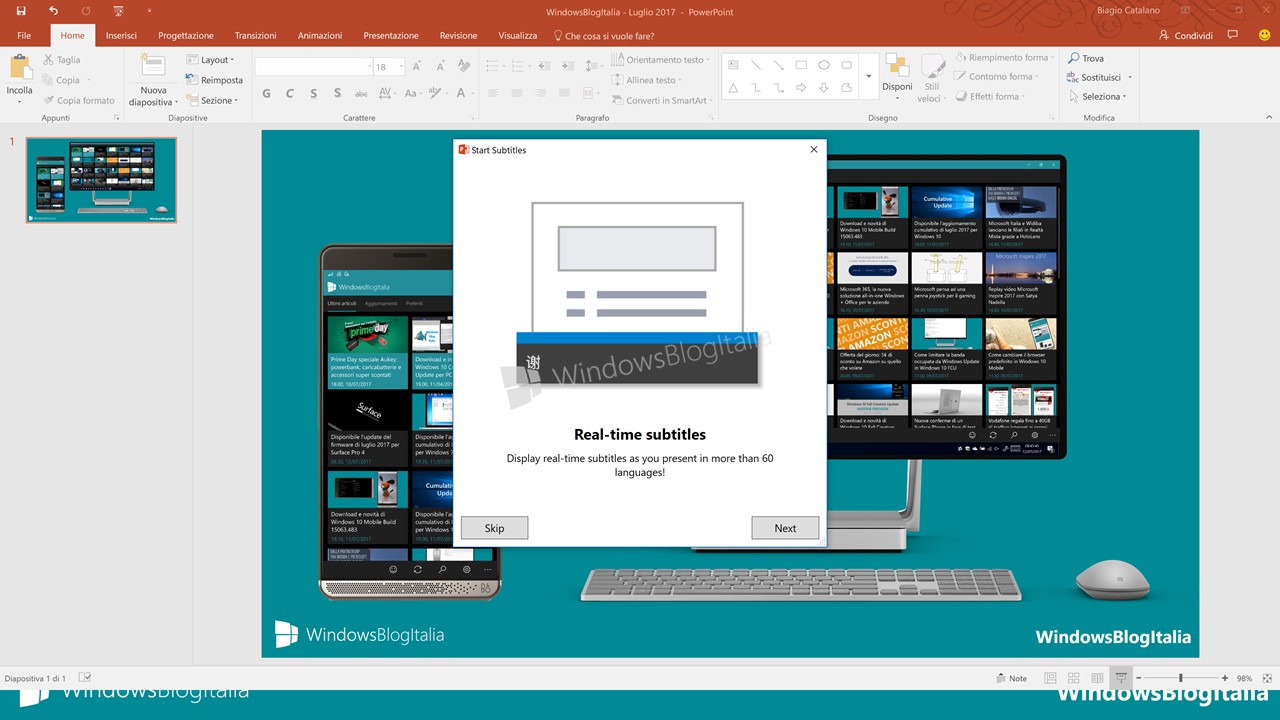Click Skip in Start Subtitles dialog
Screen dimensions: 1280x720
[494, 528]
